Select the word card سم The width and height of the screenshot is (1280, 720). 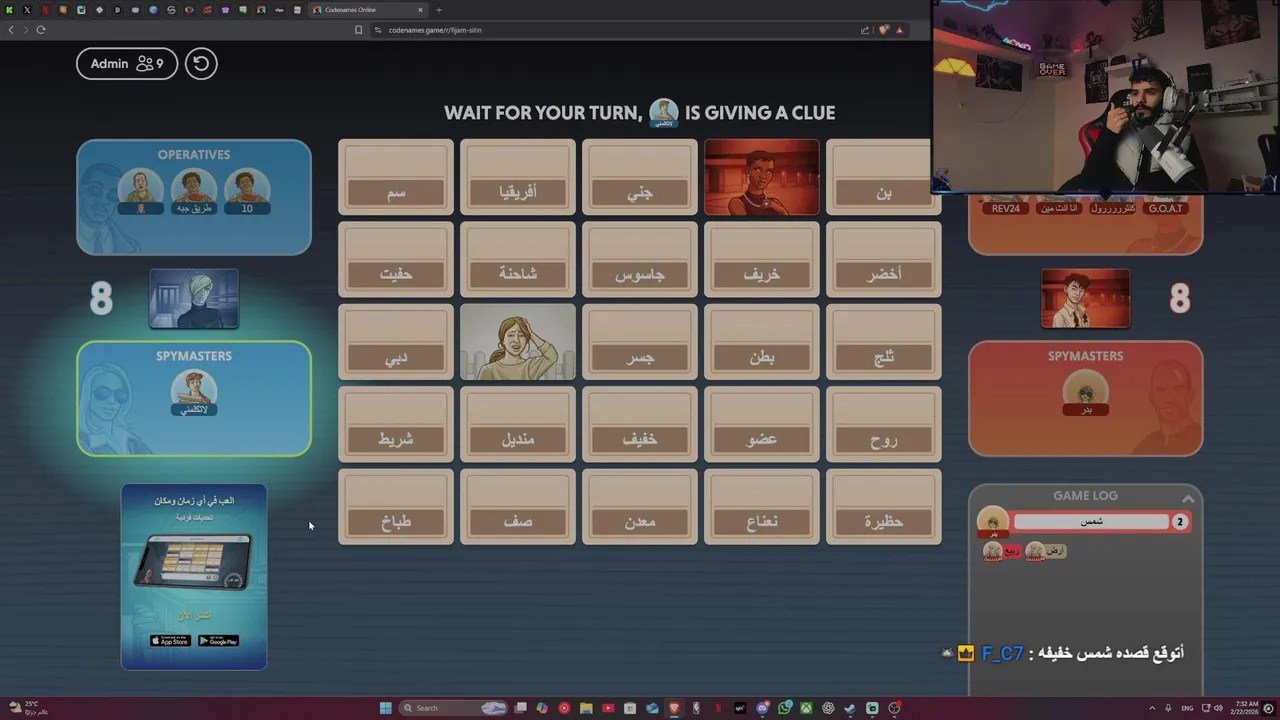click(x=396, y=177)
